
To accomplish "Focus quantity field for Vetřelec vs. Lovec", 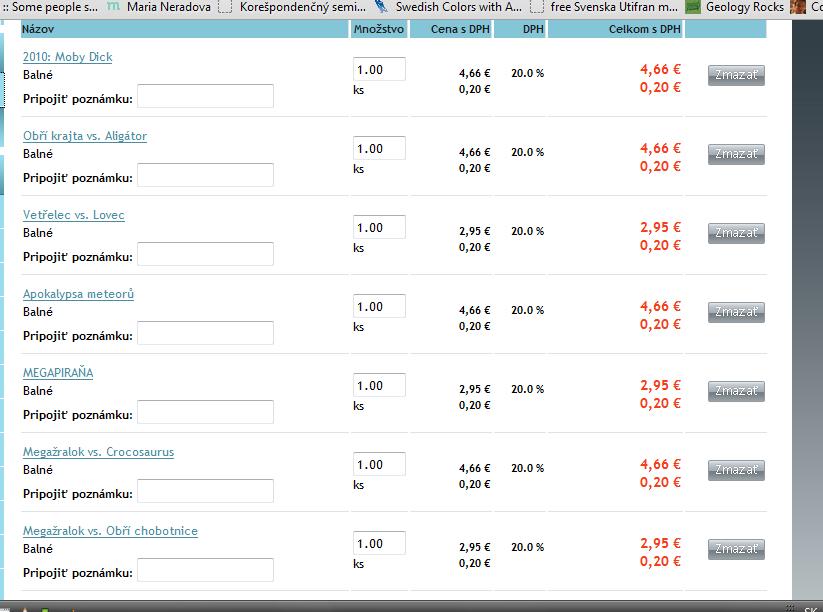I will tap(379, 227).
